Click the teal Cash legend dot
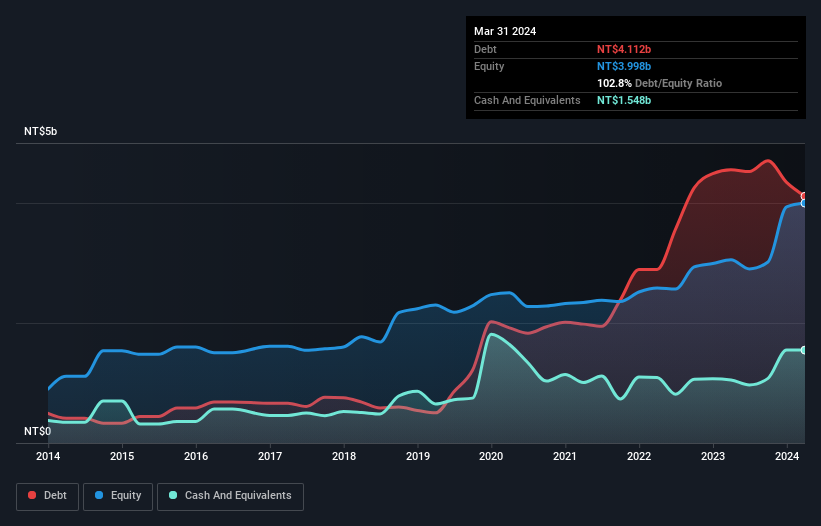This screenshot has width=821, height=526. pos(173,495)
